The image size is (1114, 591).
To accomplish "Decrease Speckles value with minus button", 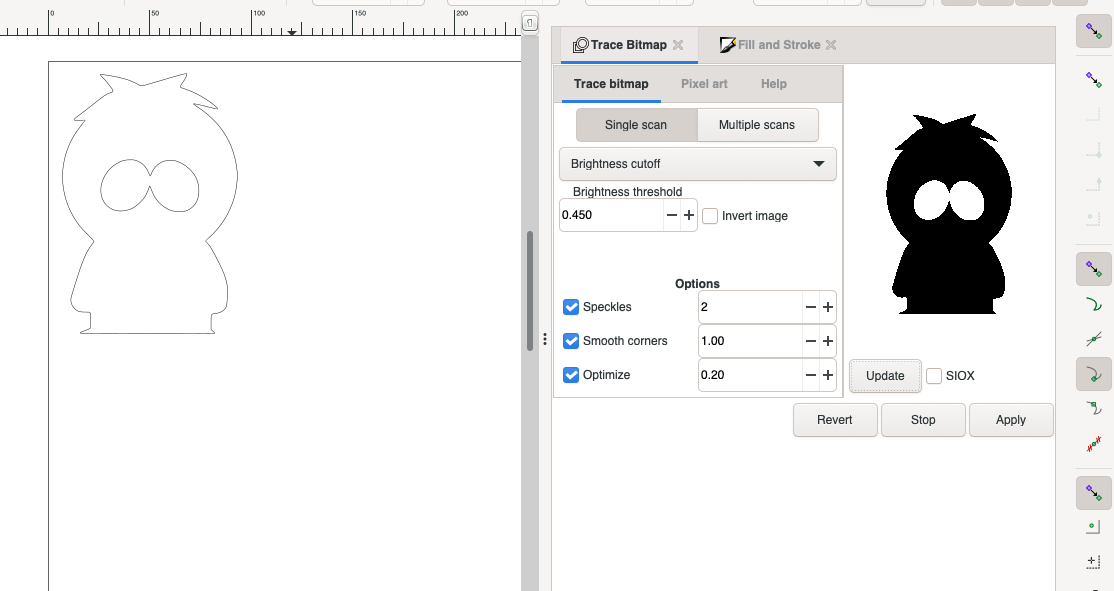I will [x=810, y=308].
